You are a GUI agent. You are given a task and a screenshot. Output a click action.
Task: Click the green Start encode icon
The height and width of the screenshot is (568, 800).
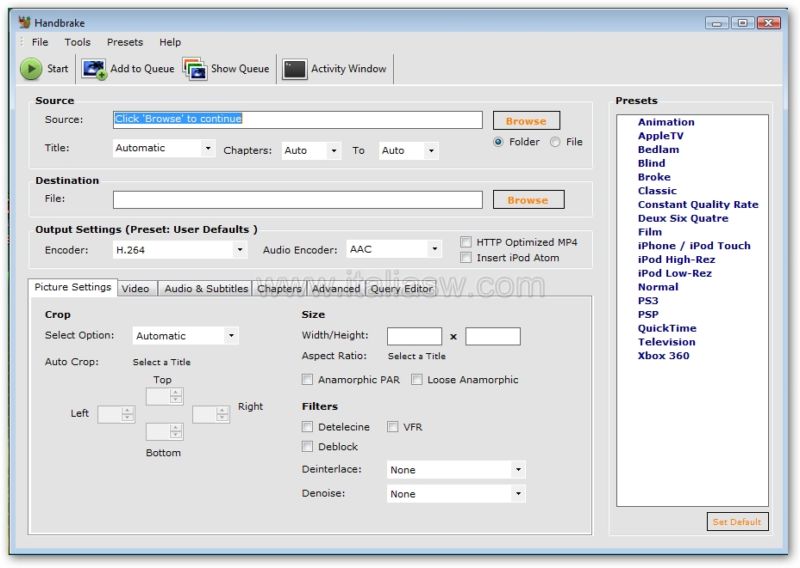[31, 68]
